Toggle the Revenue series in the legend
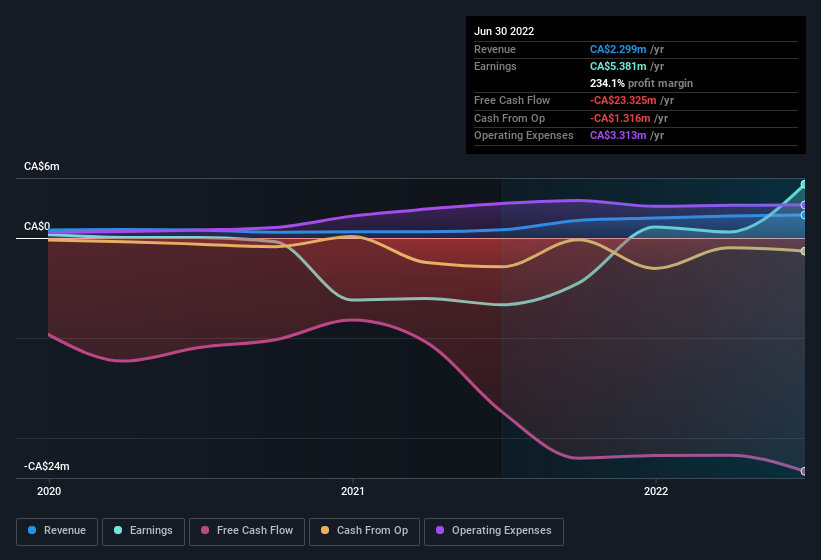 (57, 531)
